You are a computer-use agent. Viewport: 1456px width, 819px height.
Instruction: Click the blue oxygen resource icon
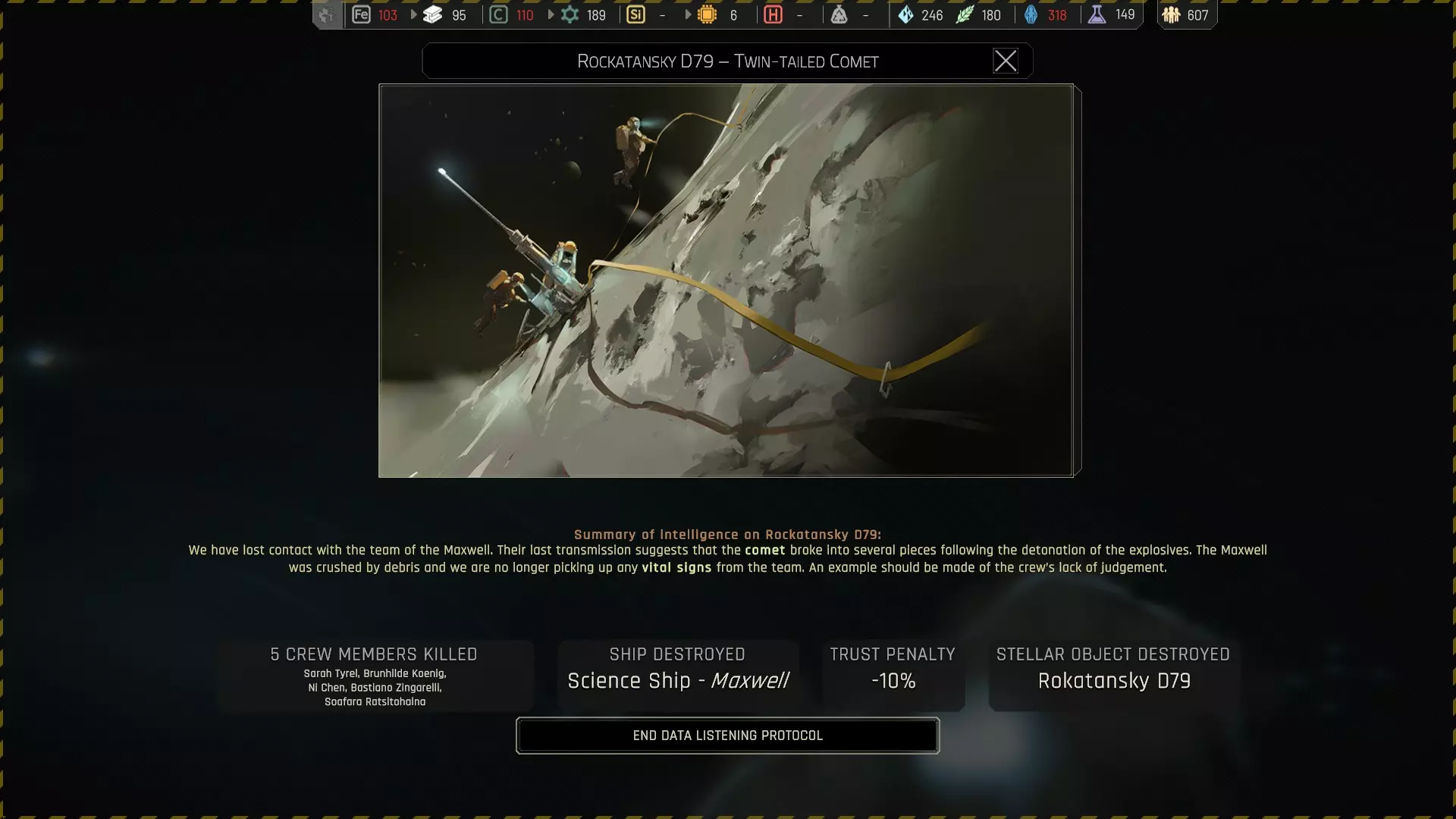click(x=1031, y=14)
